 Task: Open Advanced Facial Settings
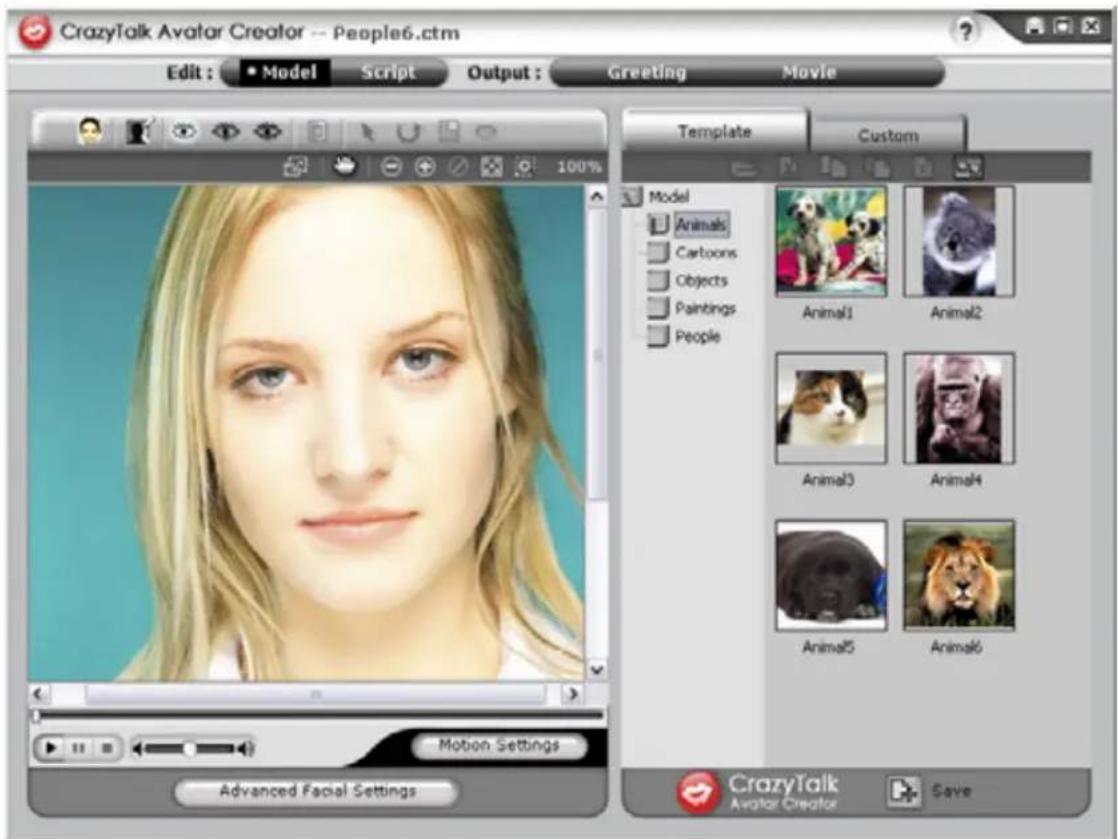click(x=317, y=791)
